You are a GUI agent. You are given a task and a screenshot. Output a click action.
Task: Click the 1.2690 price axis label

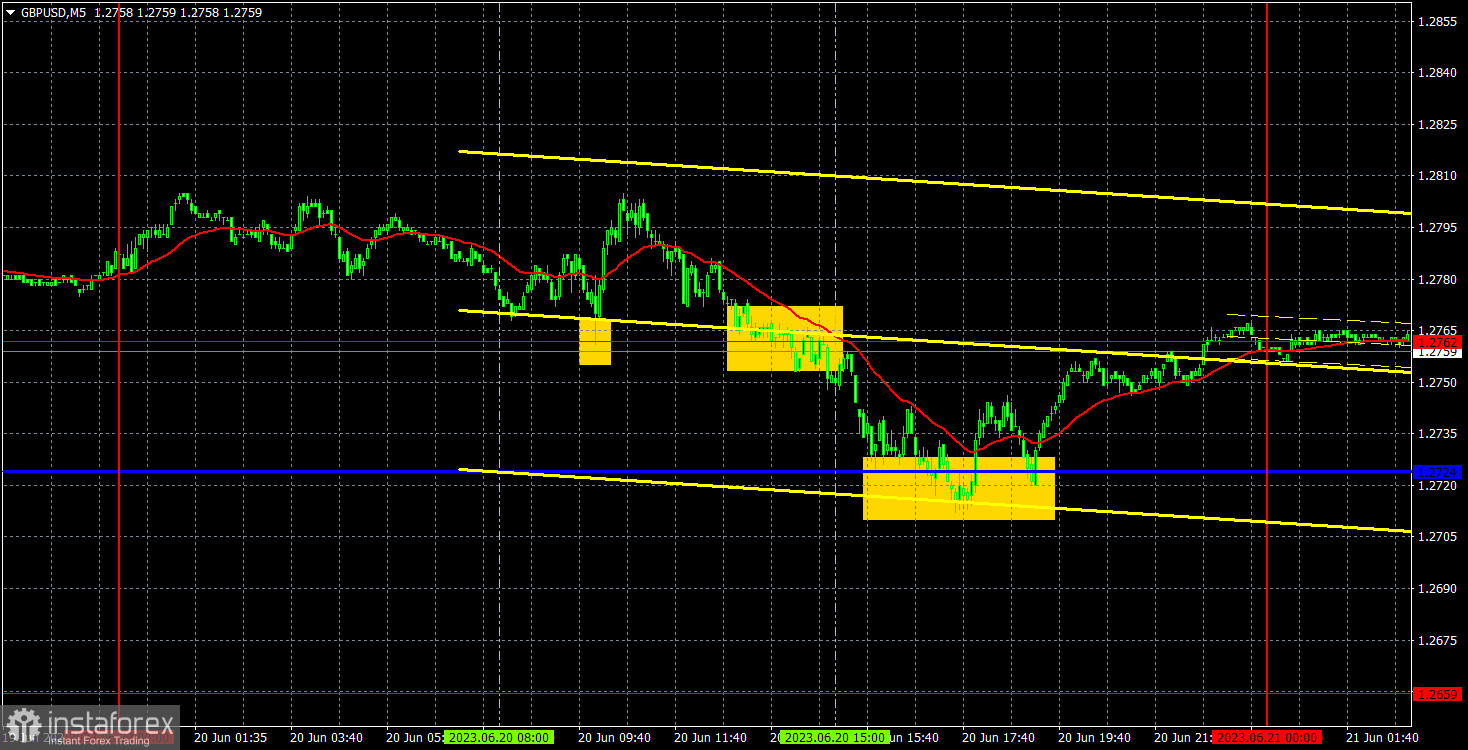1438,589
